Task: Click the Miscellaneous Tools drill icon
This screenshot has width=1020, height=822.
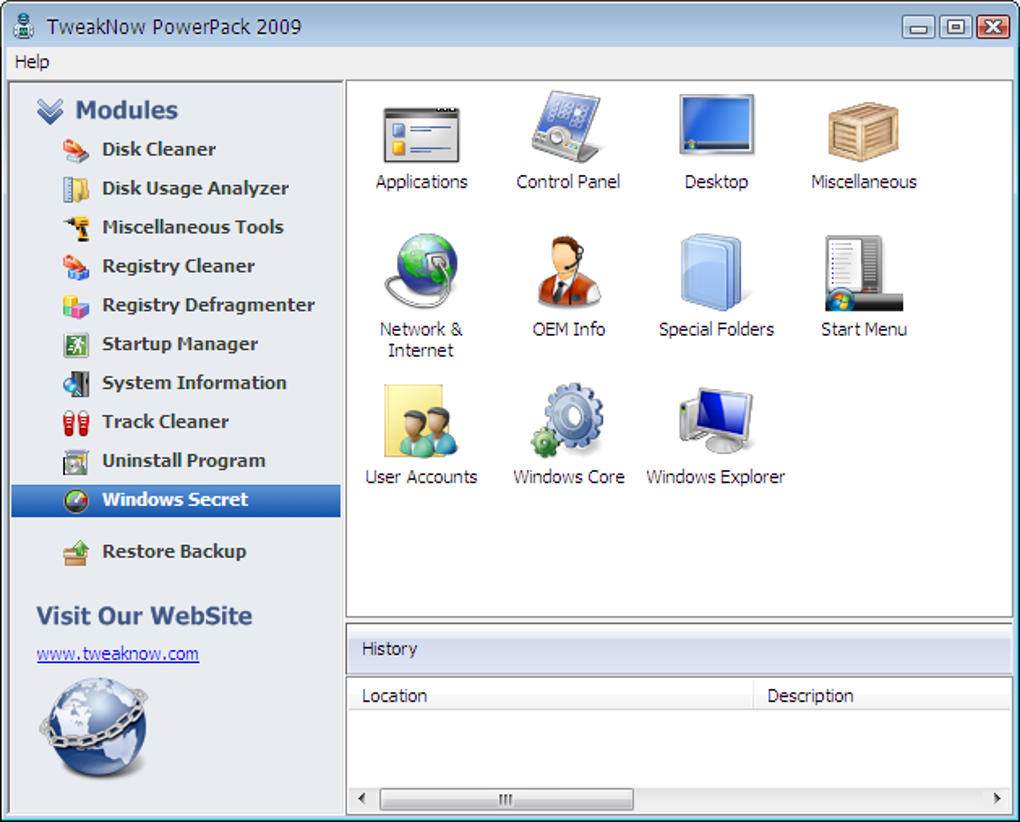Action: pos(76,228)
